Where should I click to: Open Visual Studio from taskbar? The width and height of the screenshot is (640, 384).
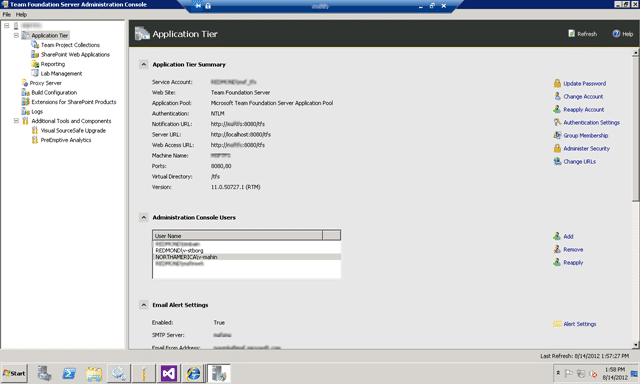point(169,373)
